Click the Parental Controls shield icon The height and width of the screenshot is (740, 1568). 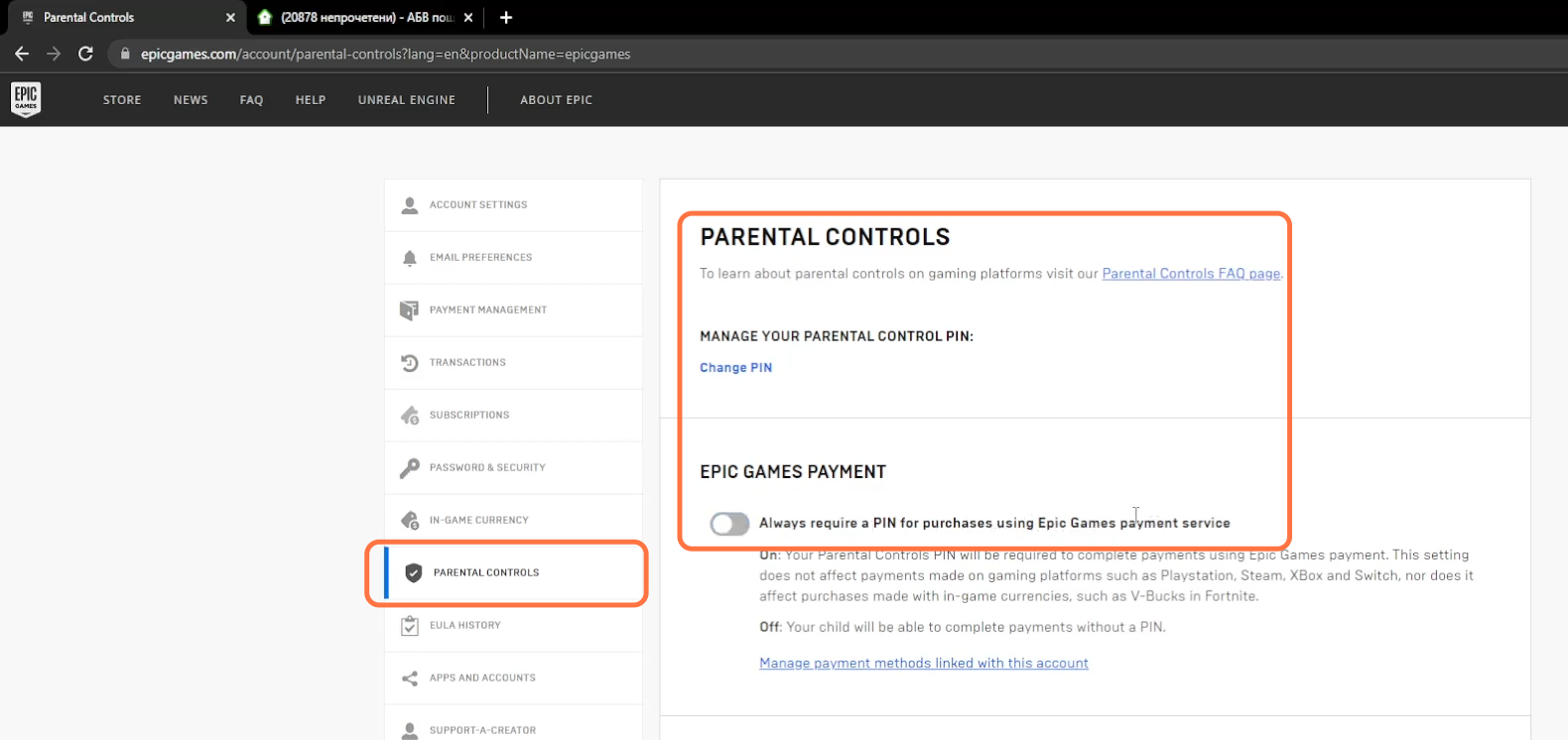click(x=414, y=572)
